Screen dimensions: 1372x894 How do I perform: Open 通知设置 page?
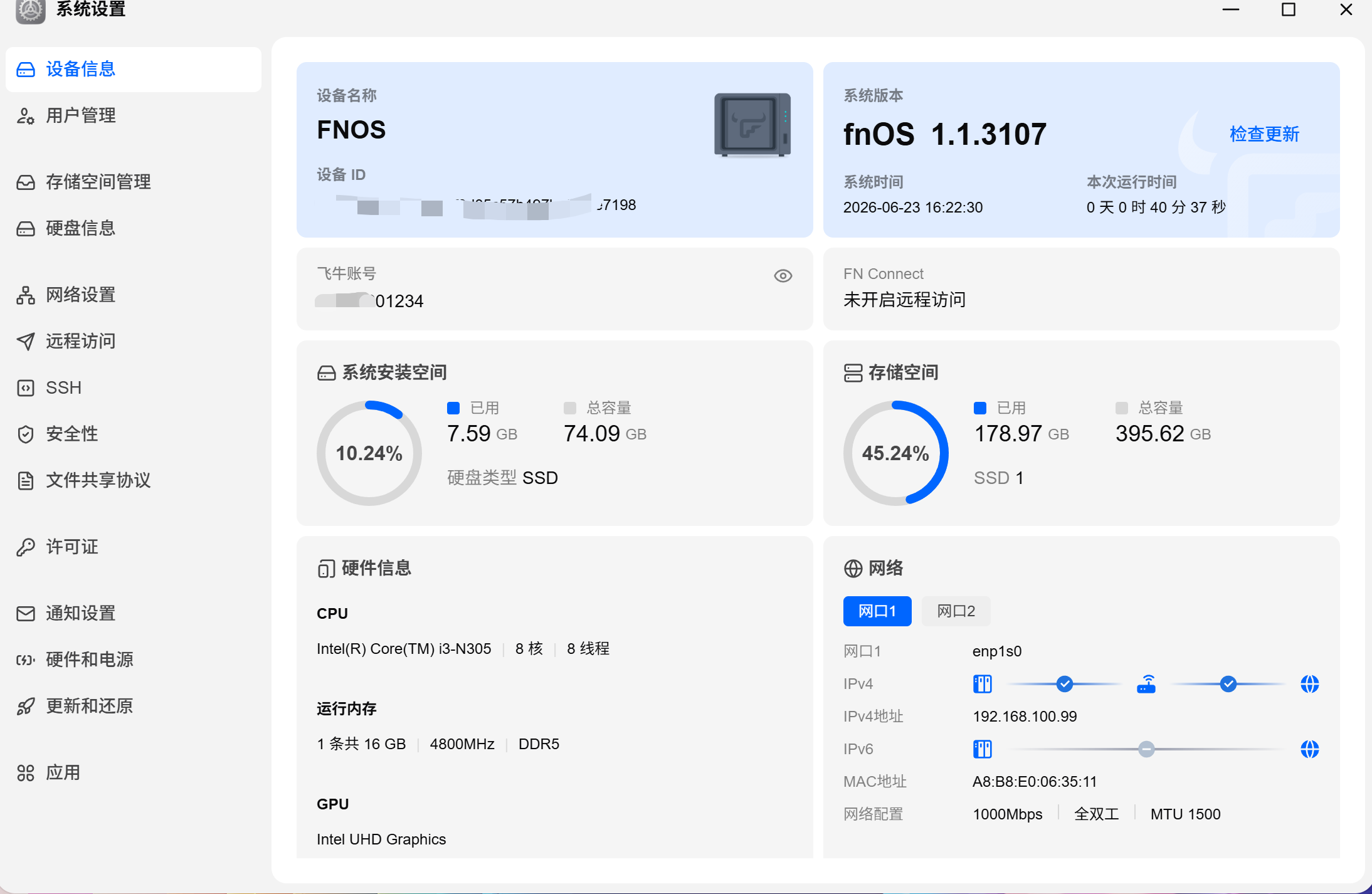pos(134,613)
